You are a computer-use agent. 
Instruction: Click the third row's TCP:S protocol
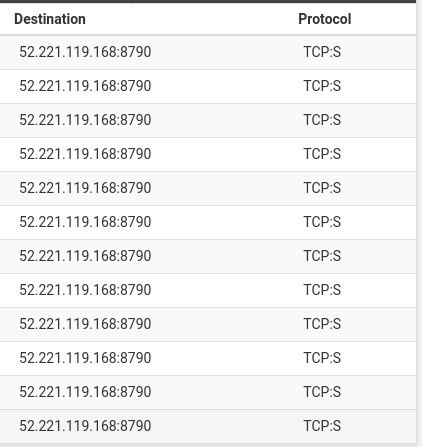(322, 120)
